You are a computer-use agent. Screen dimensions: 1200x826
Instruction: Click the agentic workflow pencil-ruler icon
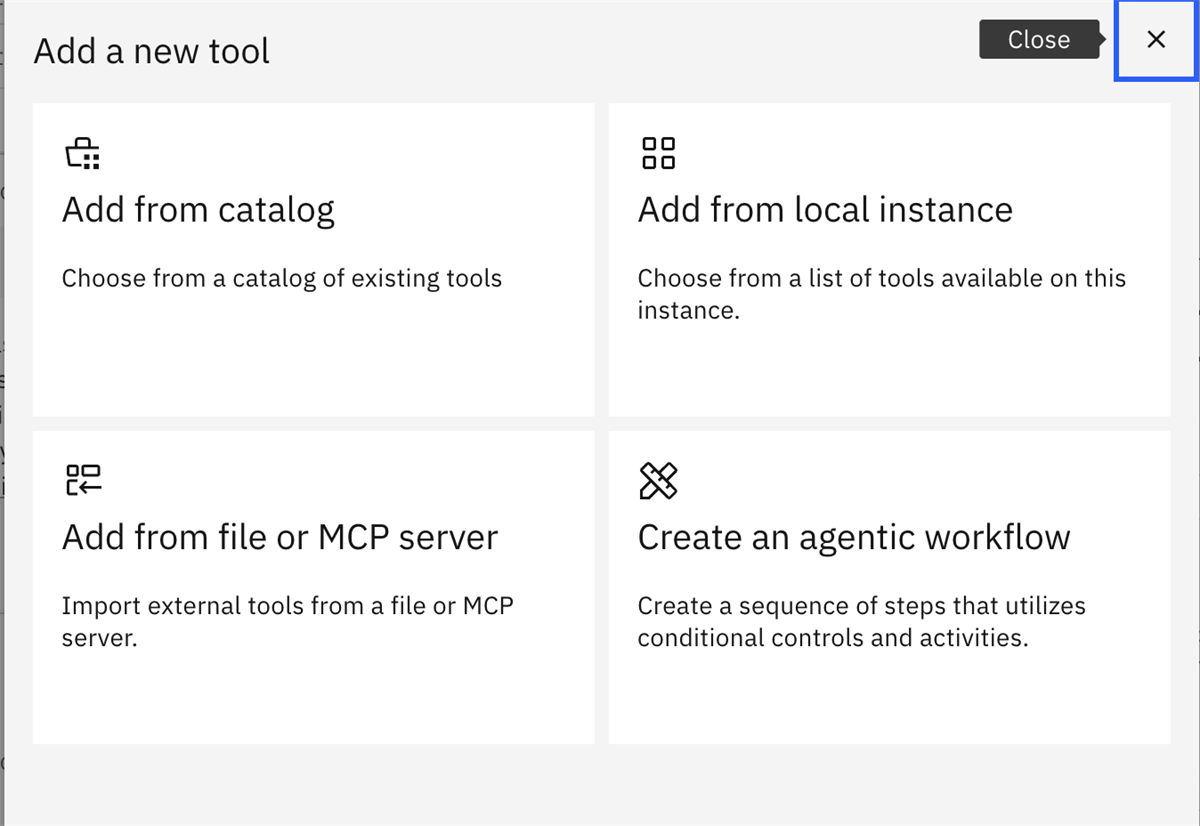(x=658, y=480)
